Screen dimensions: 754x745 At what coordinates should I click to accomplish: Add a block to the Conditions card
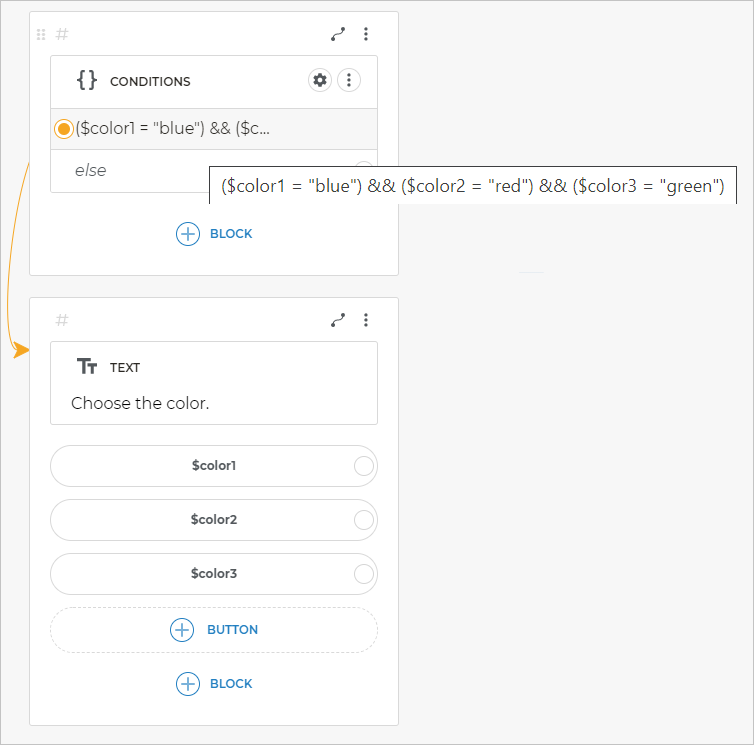pyautogui.click(x=214, y=234)
